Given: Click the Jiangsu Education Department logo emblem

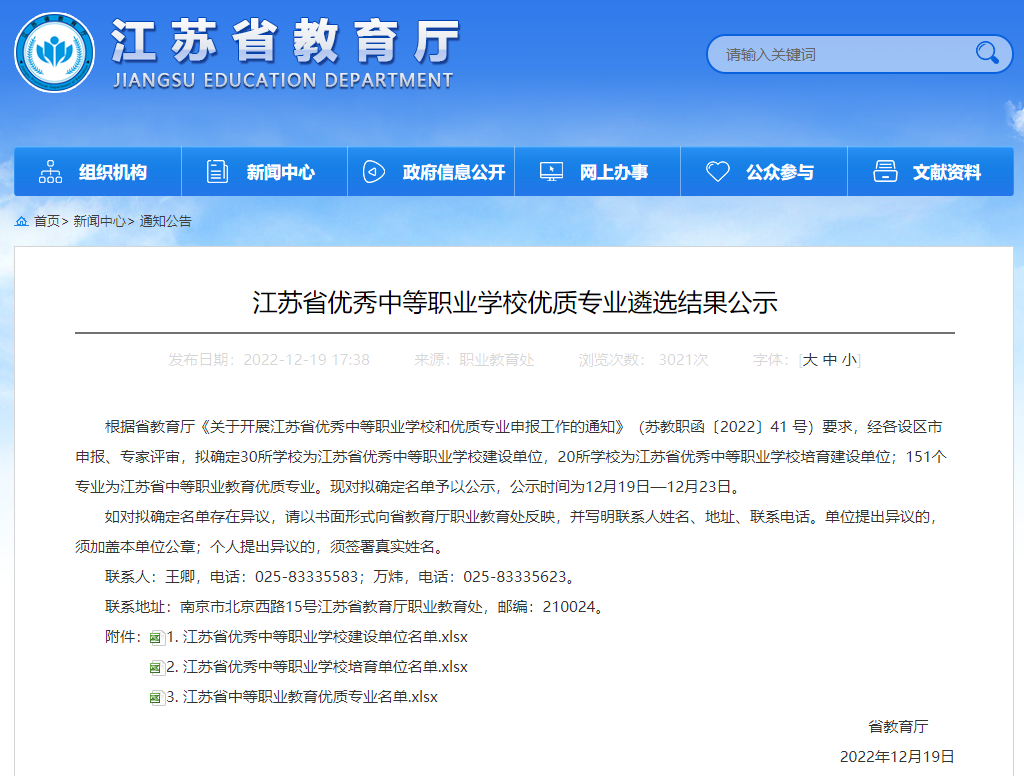Looking at the screenshot, I should 55,52.
